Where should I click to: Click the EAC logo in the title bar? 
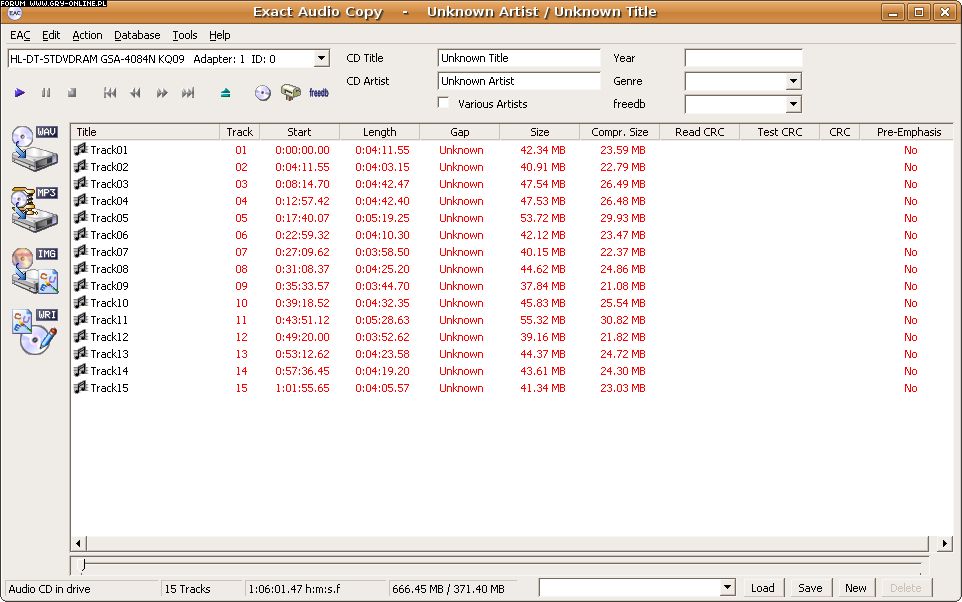[15, 13]
